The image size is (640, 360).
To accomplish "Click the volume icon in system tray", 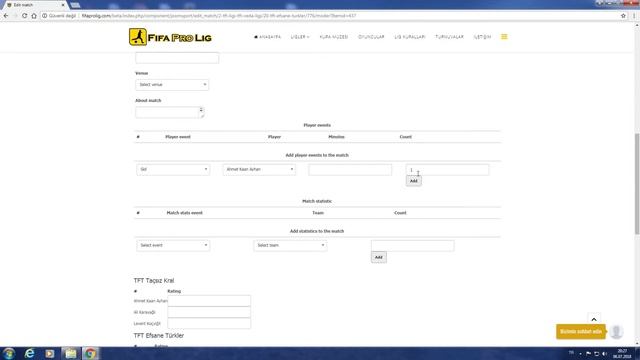I will tap(604, 353).
